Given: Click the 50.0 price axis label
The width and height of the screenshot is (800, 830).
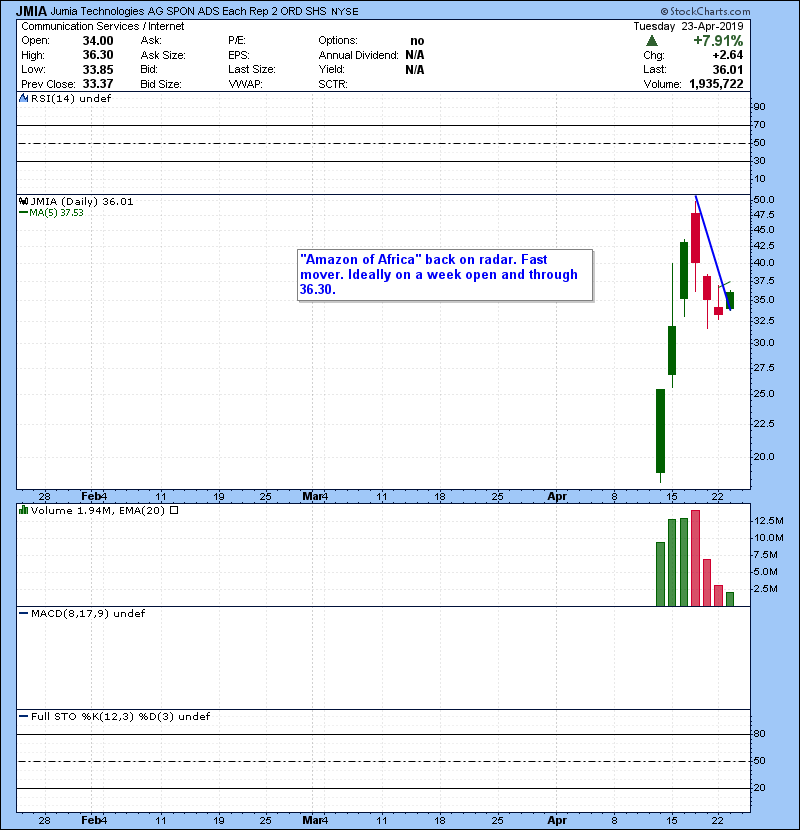Looking at the screenshot, I should coord(764,200).
